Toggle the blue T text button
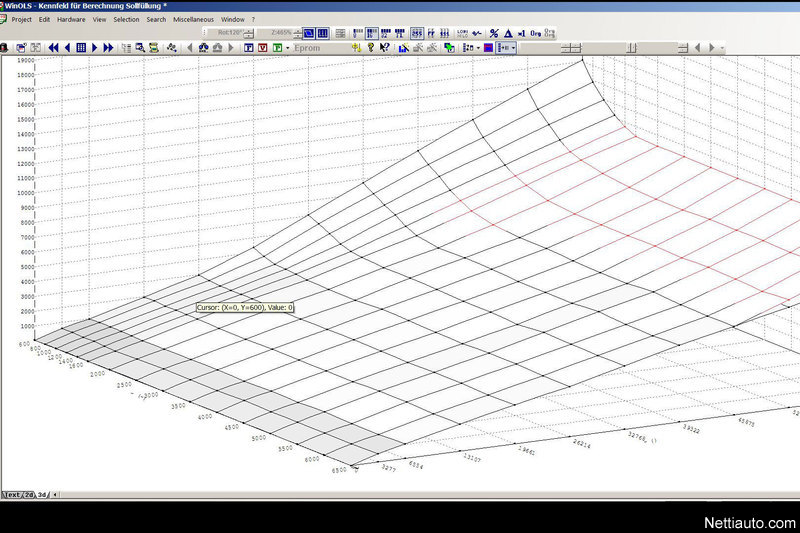Screen dimensions: 800x533 pyautogui.click(x=248, y=47)
